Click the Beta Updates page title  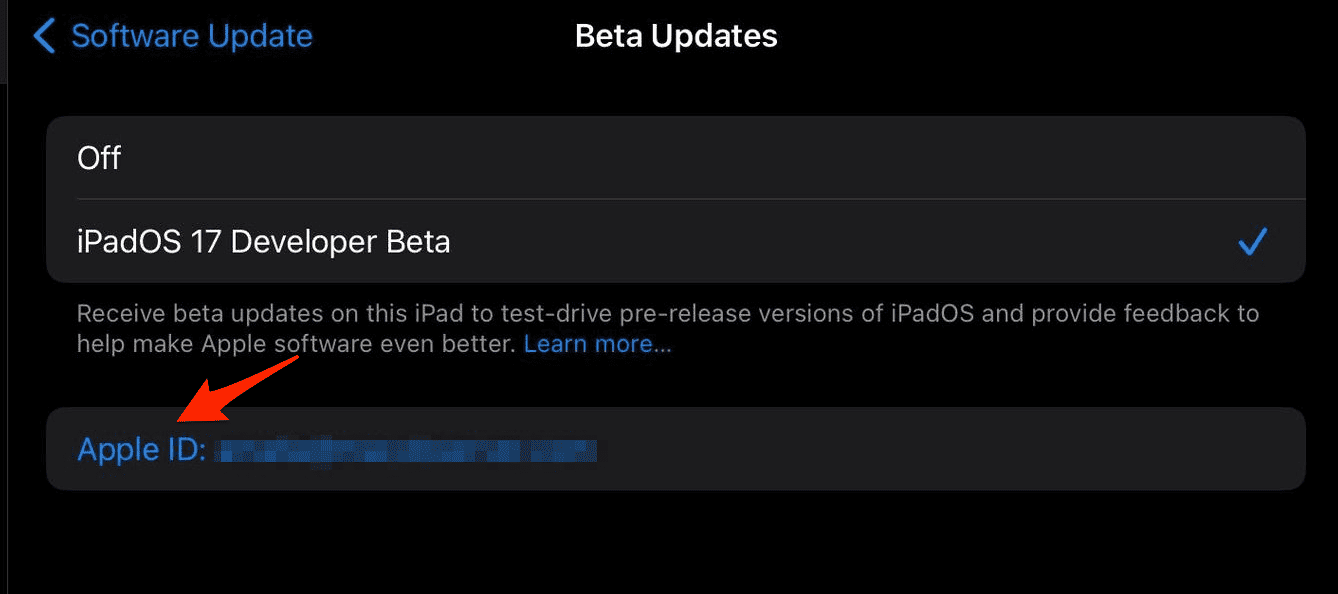pyautogui.click(x=676, y=37)
